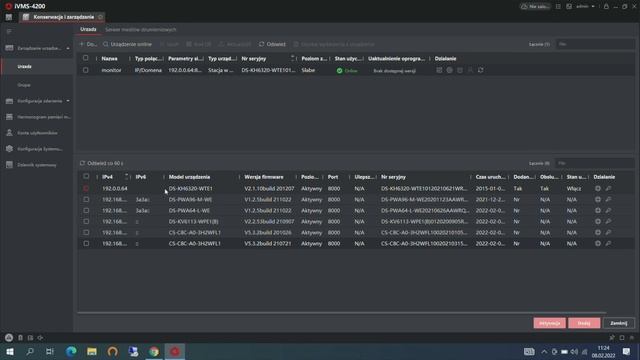Image resolution: width=640 pixels, height=360 pixels.
Task: Open Windows Start menu
Action: 9,351
